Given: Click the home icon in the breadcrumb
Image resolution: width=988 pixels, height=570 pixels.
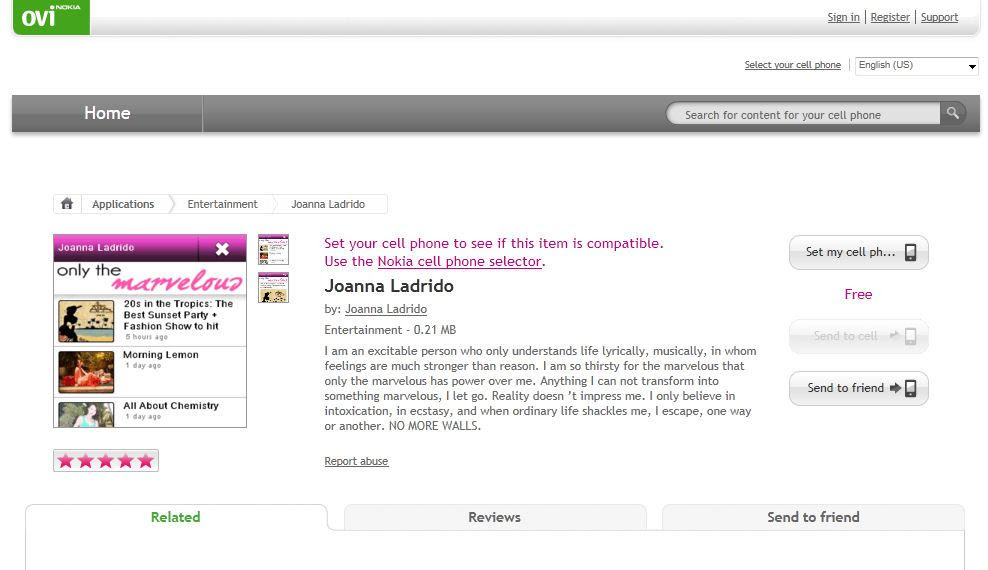Looking at the screenshot, I should (x=67, y=204).
